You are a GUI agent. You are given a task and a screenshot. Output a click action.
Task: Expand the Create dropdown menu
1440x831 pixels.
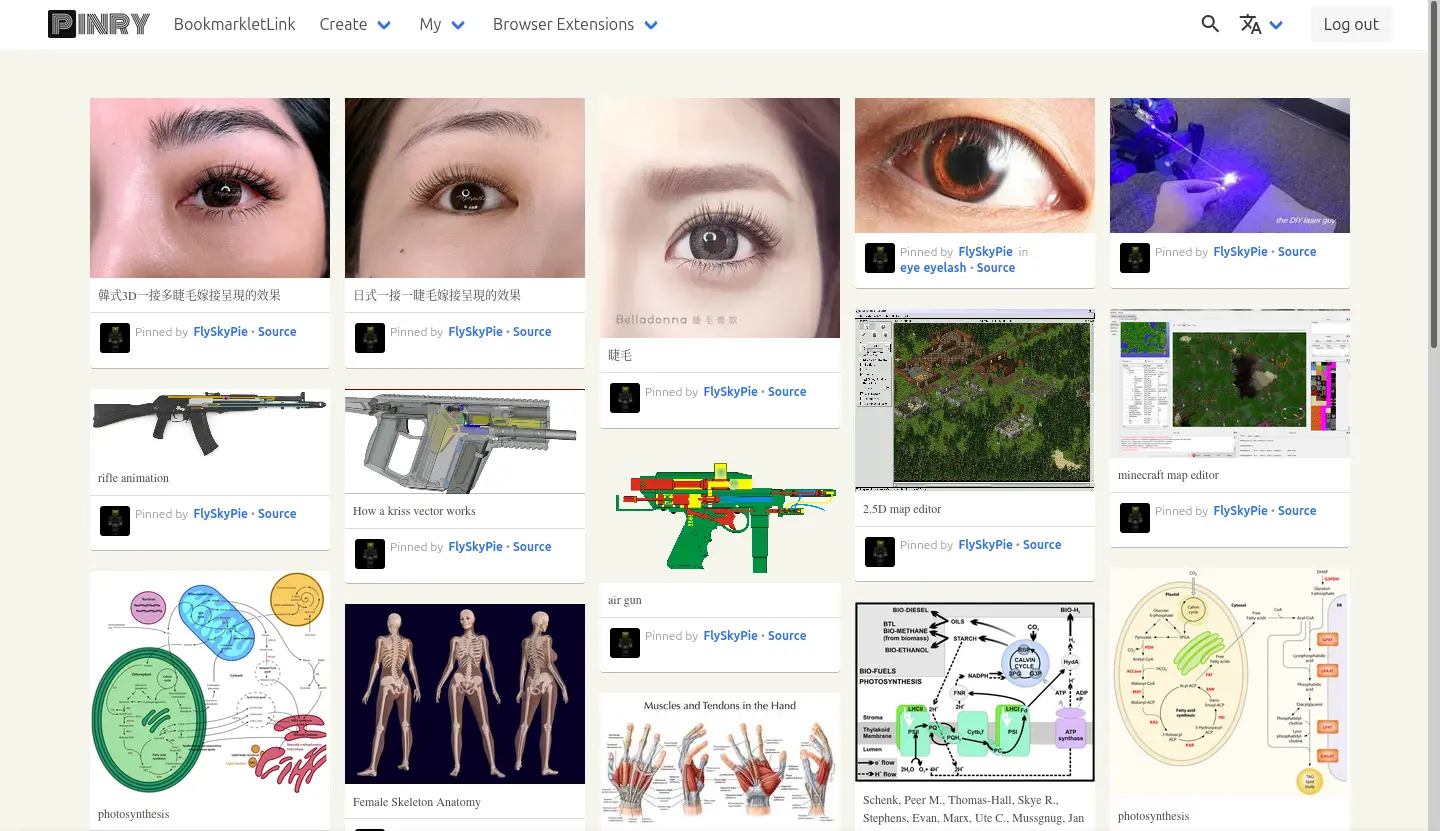tap(355, 24)
